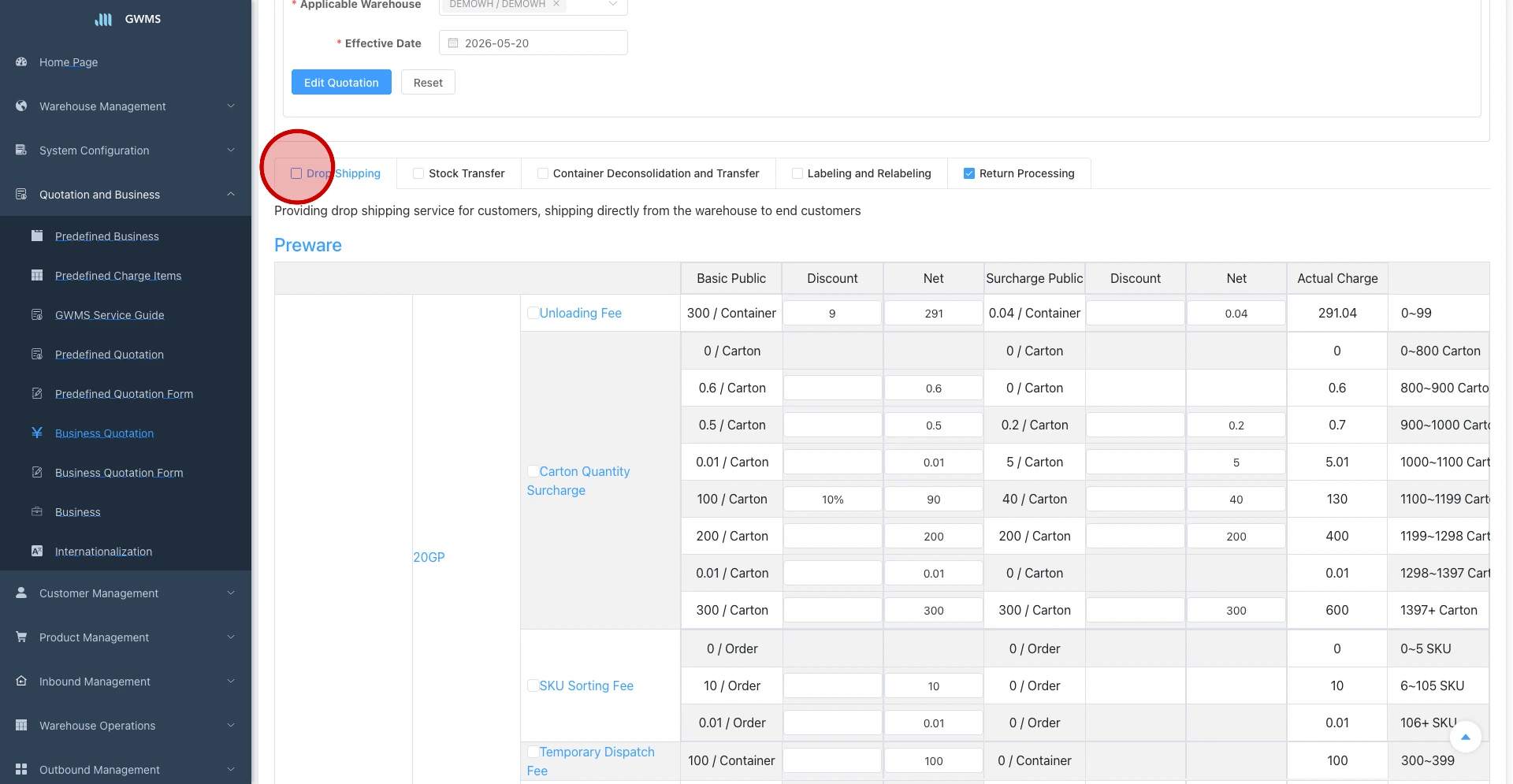Click the Effective Date input field
1513x784 pixels.
click(533, 43)
